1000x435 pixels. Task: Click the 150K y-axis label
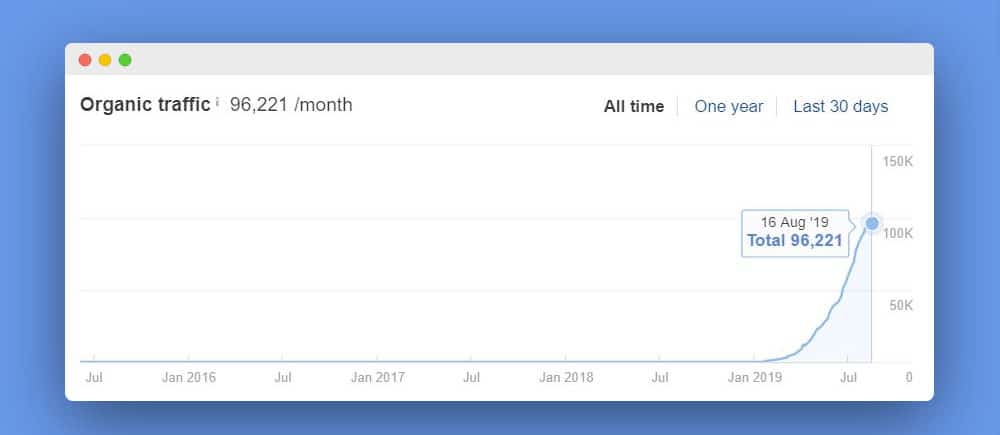[x=898, y=162]
